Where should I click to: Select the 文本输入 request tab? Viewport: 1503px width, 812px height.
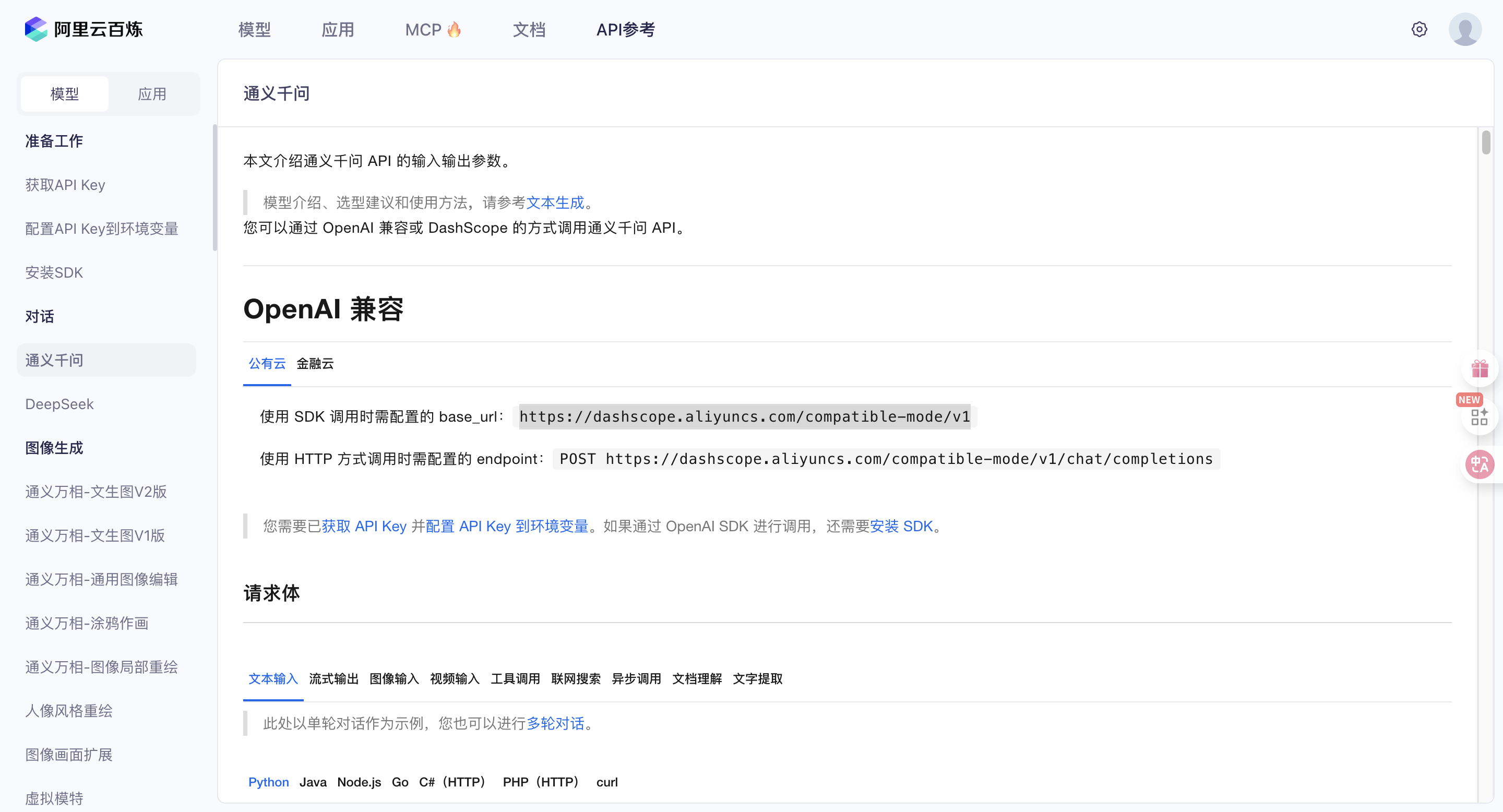click(273, 679)
